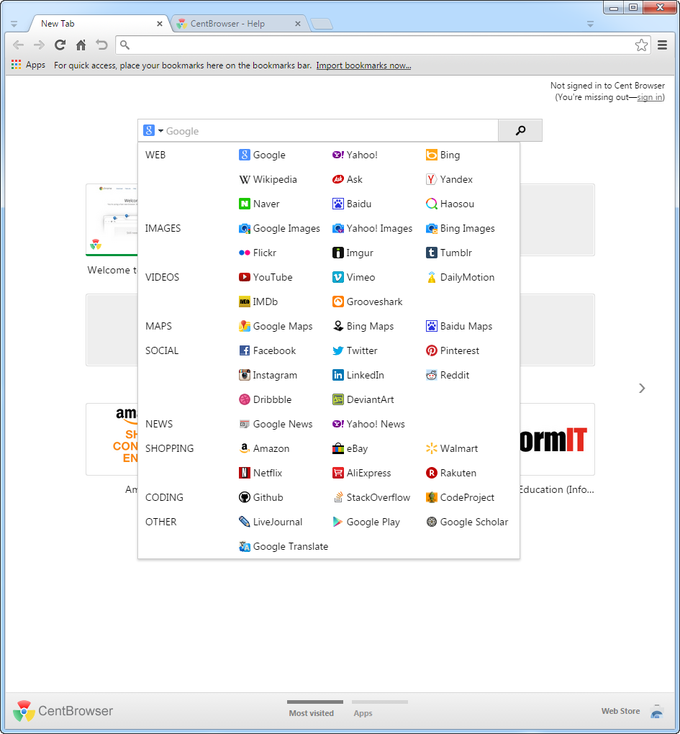Select Dribbble search
Screen dimensions: 680x734
[265, 399]
